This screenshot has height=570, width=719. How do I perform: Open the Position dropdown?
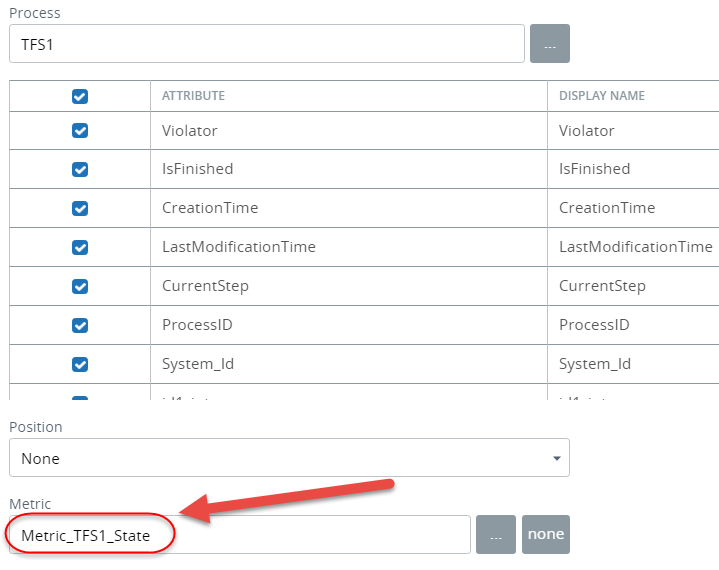click(289, 458)
